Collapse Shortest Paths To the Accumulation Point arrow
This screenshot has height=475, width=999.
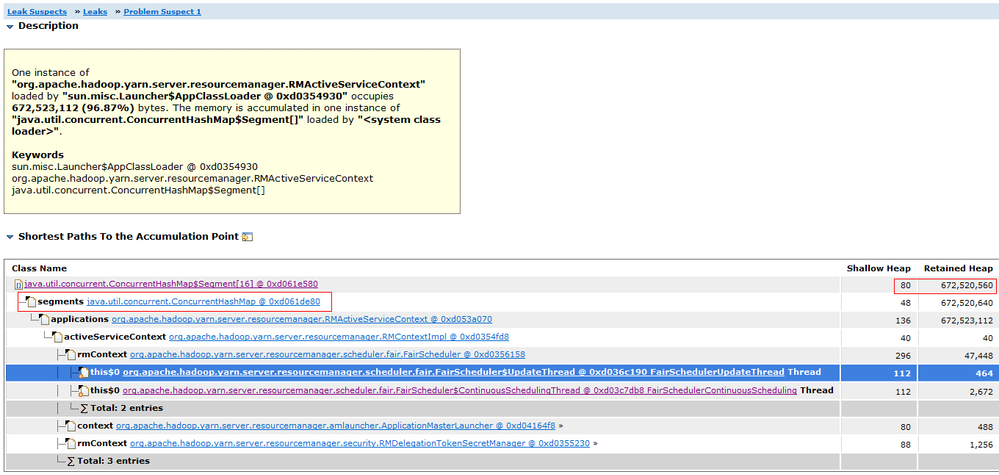click(x=10, y=237)
